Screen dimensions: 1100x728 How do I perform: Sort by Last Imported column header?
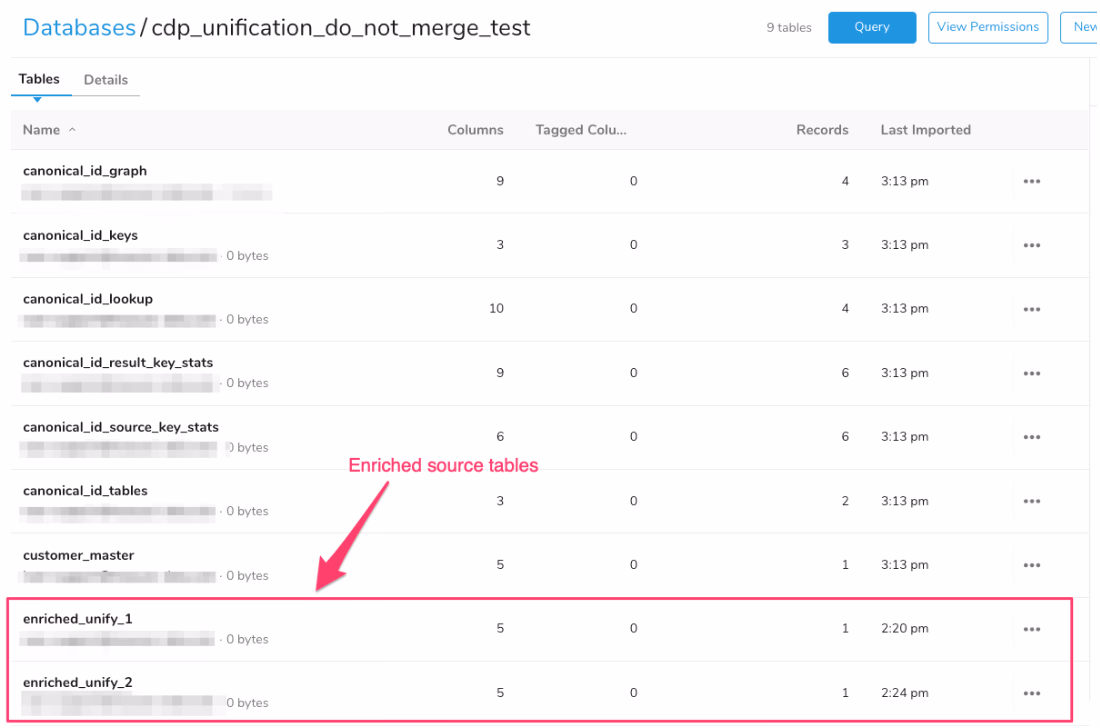pyautogui.click(x=925, y=130)
